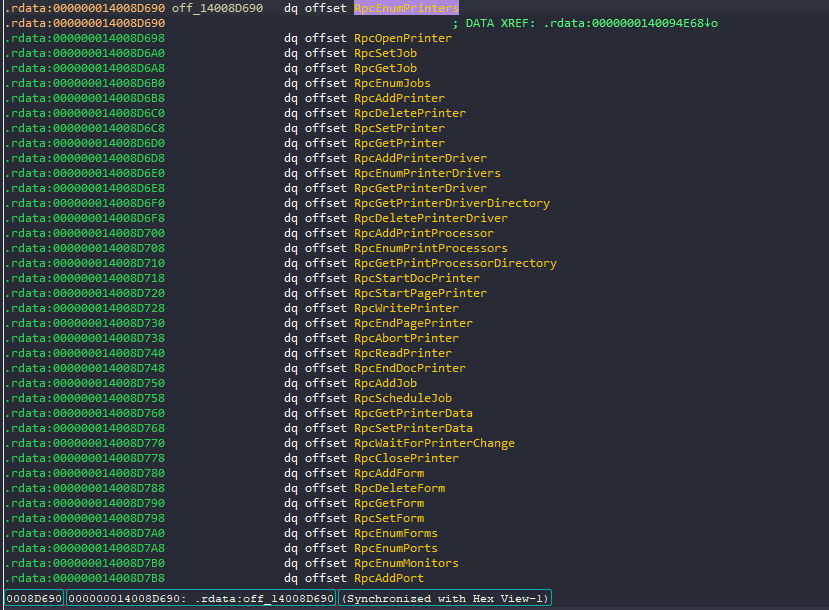Click the RpcEnumForms symbol
This screenshot has width=829, height=610.
[395, 533]
